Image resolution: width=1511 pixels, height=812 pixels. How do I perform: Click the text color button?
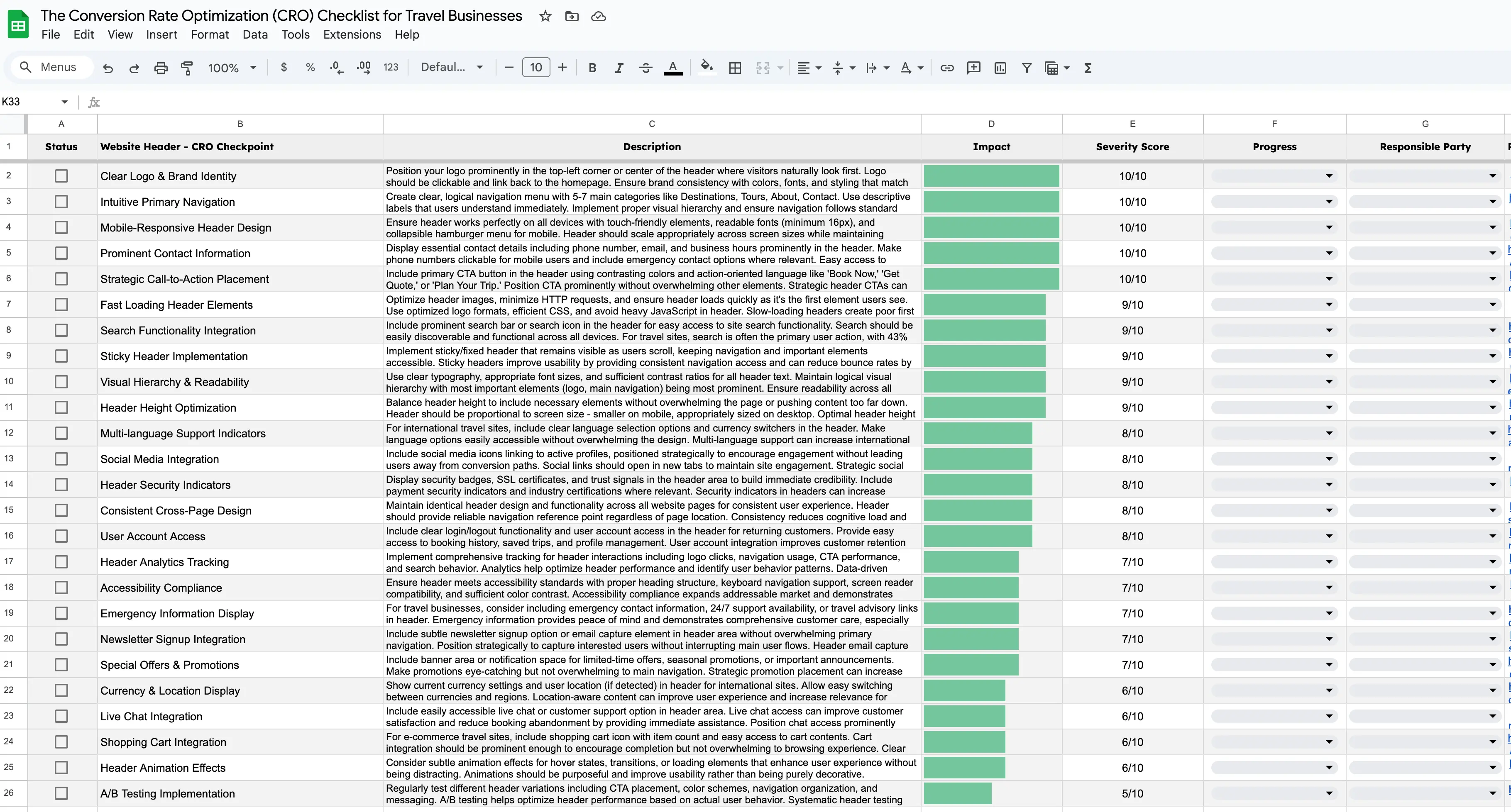[x=673, y=68]
